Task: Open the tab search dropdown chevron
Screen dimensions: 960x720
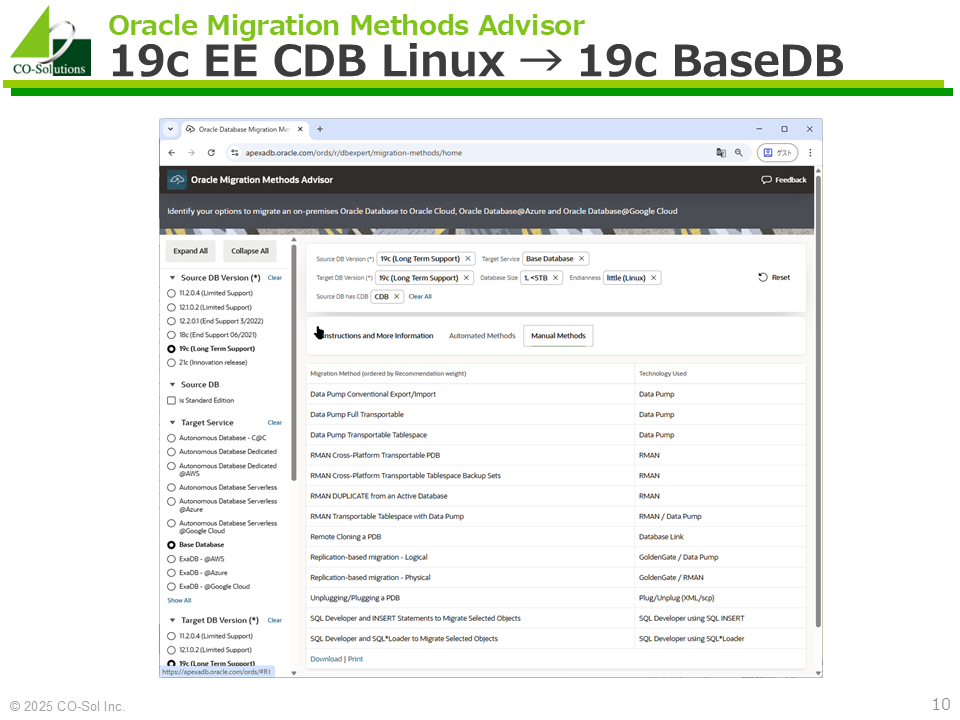Action: [170, 129]
